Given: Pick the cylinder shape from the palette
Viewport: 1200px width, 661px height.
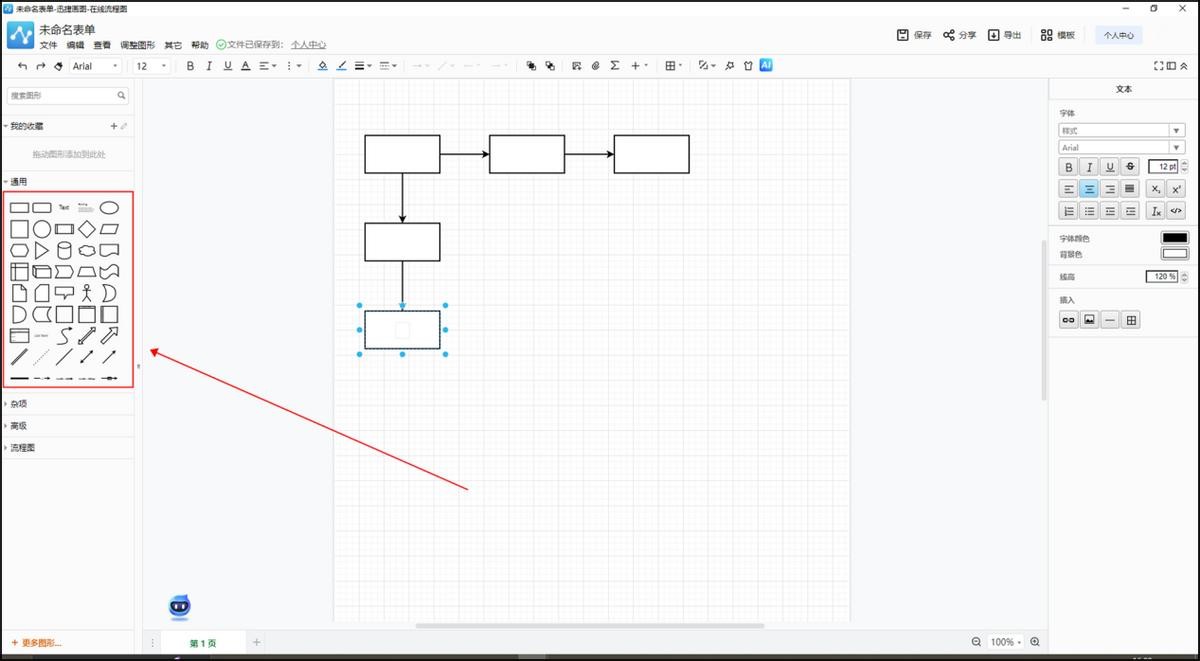Looking at the screenshot, I should [x=64, y=250].
